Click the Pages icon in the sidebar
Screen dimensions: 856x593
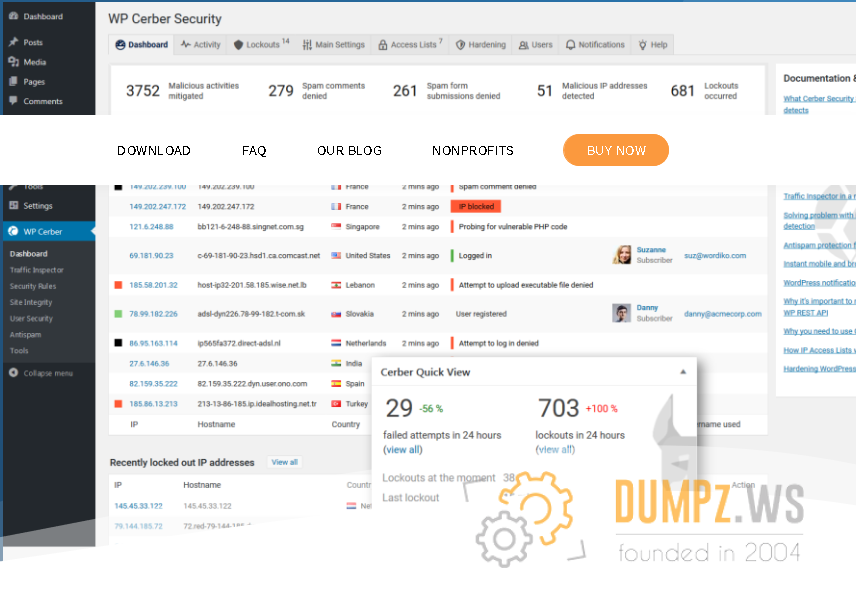[13, 82]
